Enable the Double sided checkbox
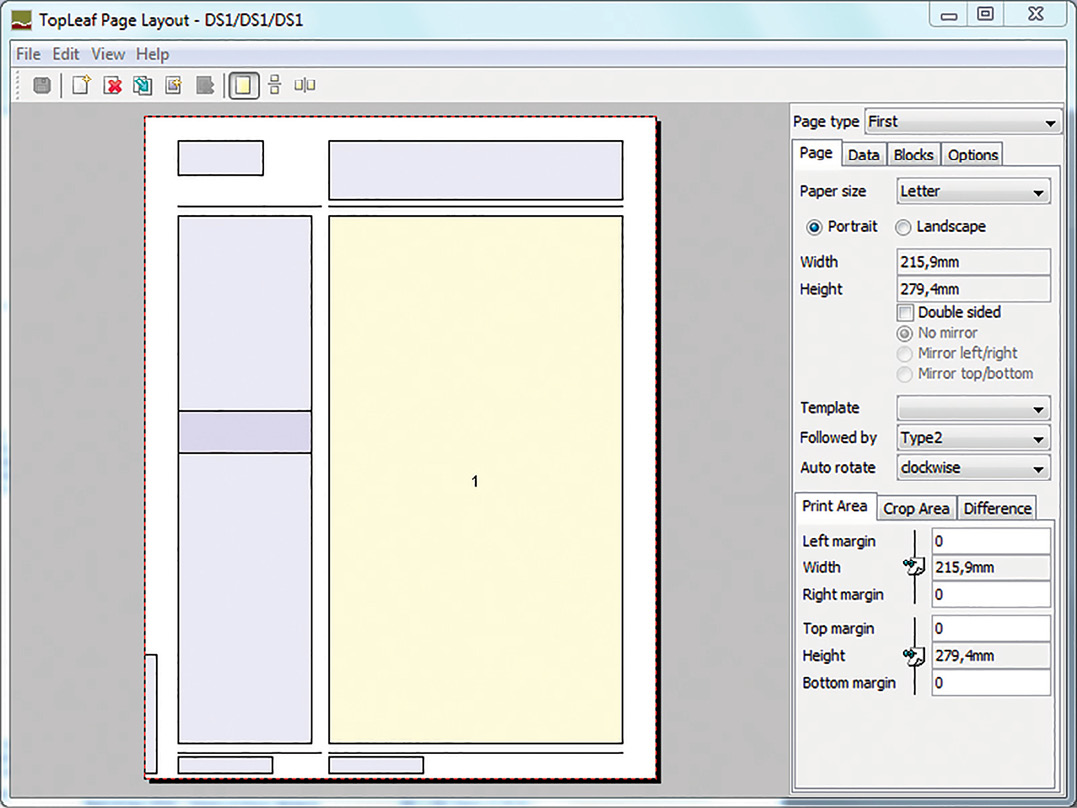Image resolution: width=1077 pixels, height=808 pixels. pyautogui.click(x=905, y=313)
